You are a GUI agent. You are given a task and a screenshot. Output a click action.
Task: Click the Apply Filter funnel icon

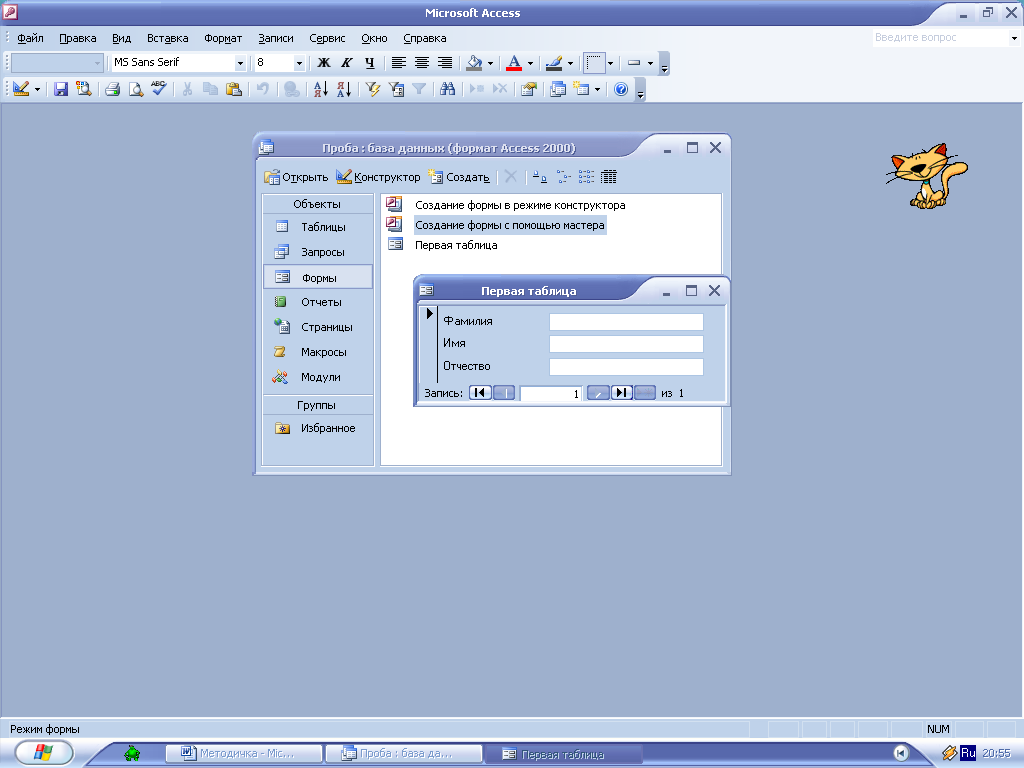[x=419, y=89]
